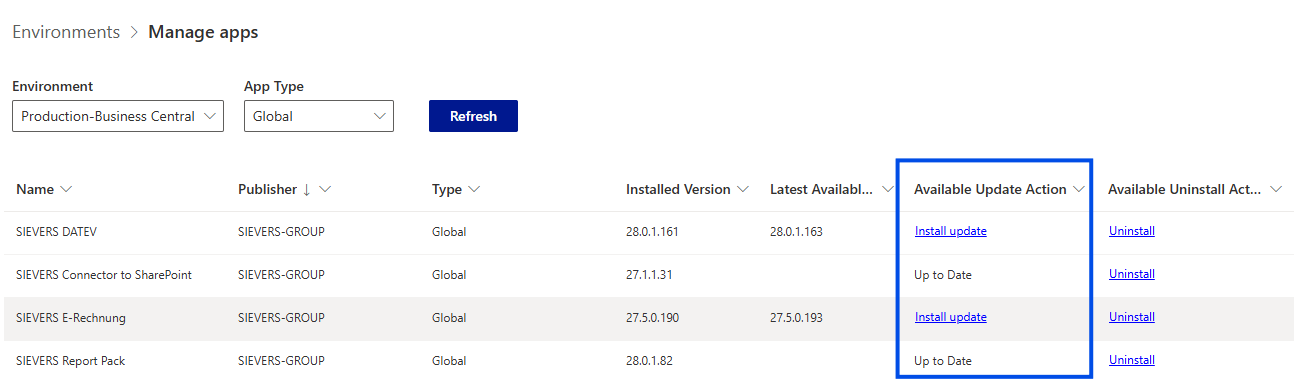Viewport: 1294px width, 381px height.
Task: Click the Manage apps breadcrumb title
Action: (x=203, y=32)
